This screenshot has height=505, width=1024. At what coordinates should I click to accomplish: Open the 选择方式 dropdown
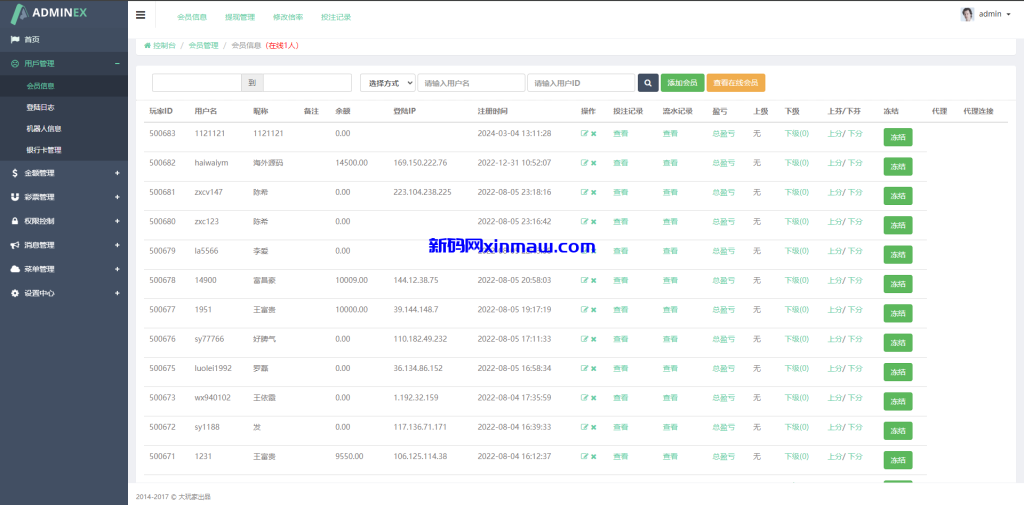388,83
